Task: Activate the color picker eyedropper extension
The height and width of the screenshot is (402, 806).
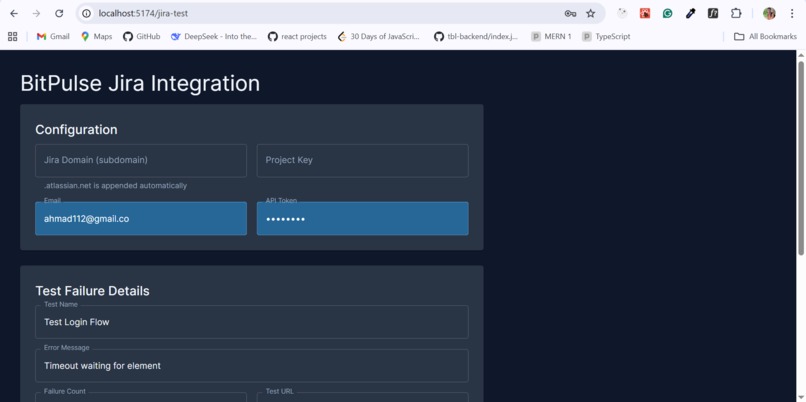Action: point(690,13)
